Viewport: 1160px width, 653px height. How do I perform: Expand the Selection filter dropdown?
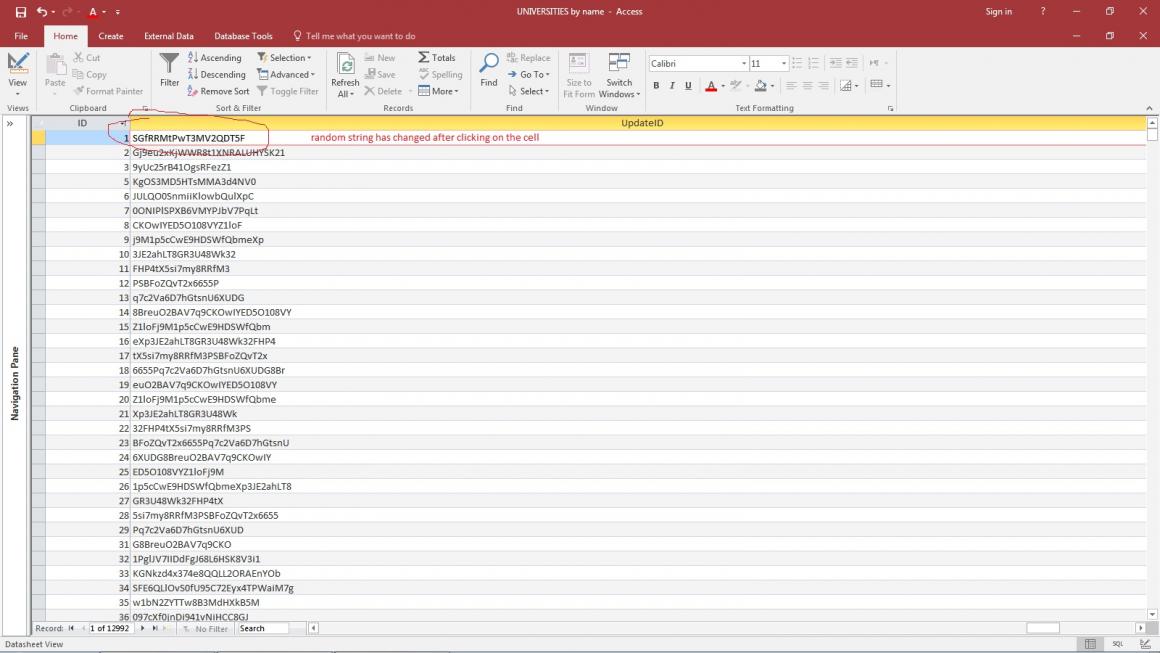point(284,58)
